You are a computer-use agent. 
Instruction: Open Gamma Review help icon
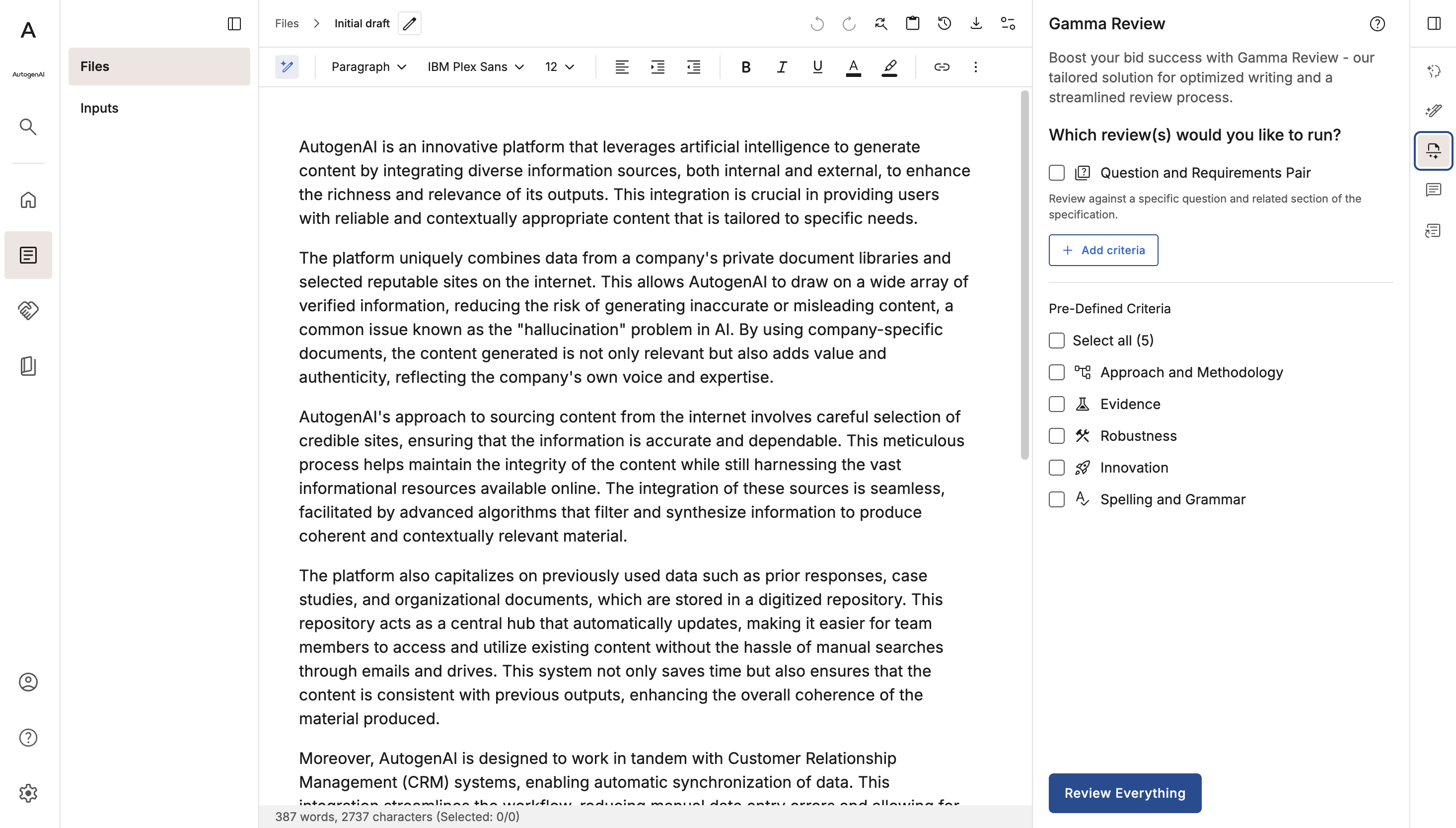click(1378, 23)
